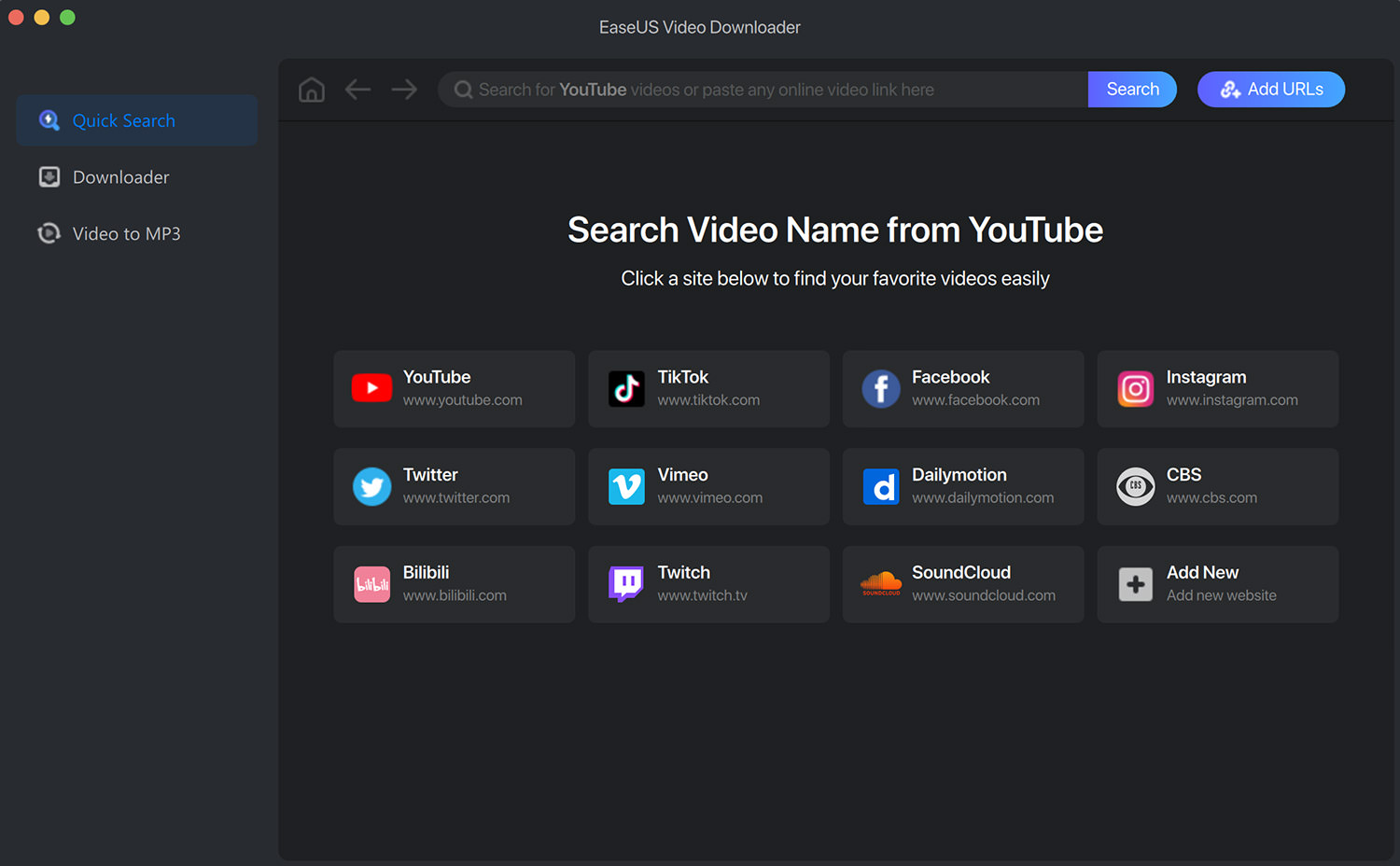Click the 'Twitch' title text

point(683,573)
